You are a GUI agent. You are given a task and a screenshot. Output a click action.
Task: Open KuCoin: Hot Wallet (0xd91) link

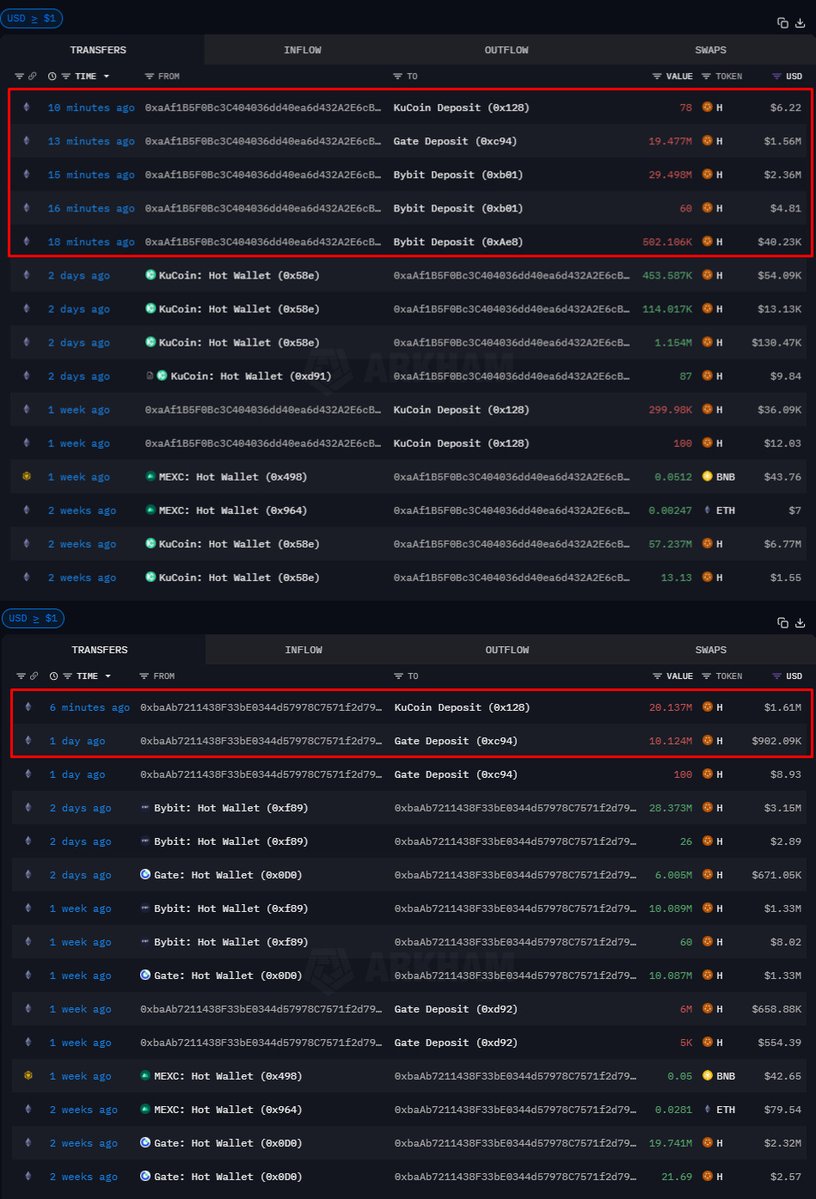click(251, 376)
